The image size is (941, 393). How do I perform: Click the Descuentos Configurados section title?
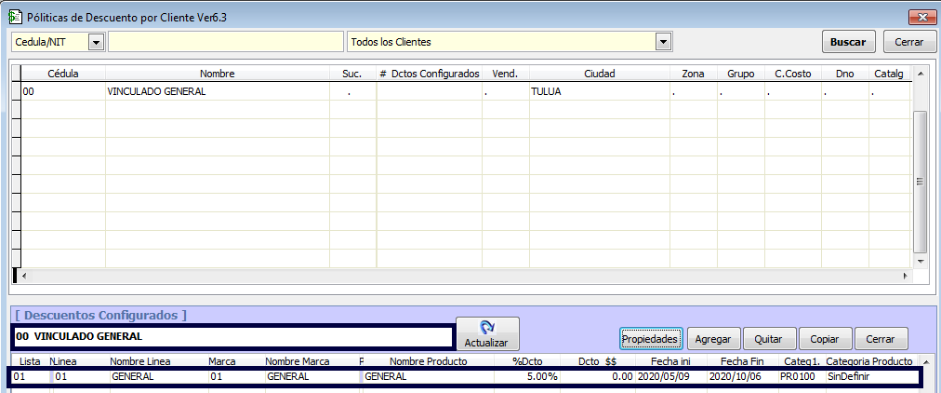[100, 315]
